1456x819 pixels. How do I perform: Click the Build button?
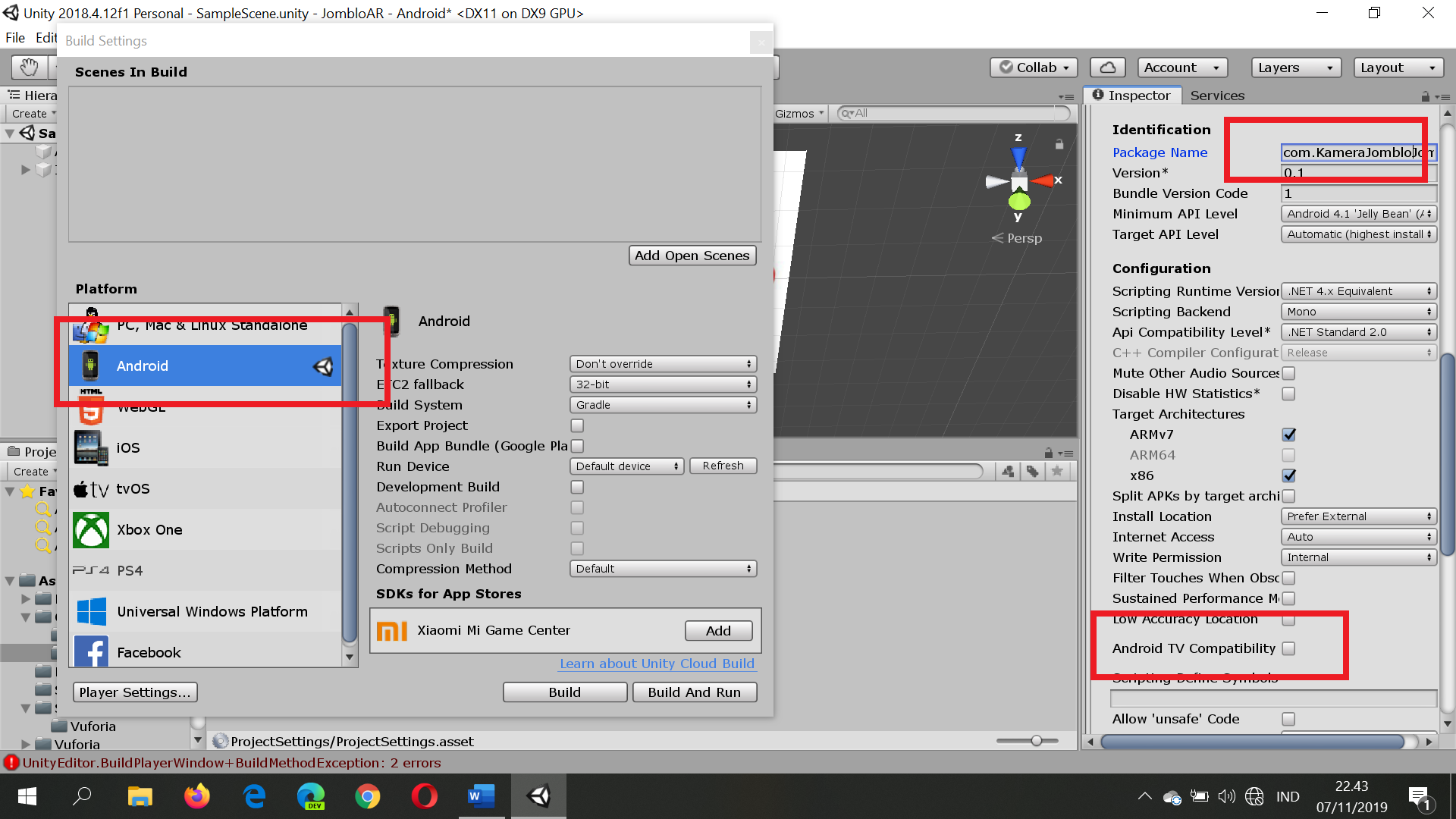[565, 692]
